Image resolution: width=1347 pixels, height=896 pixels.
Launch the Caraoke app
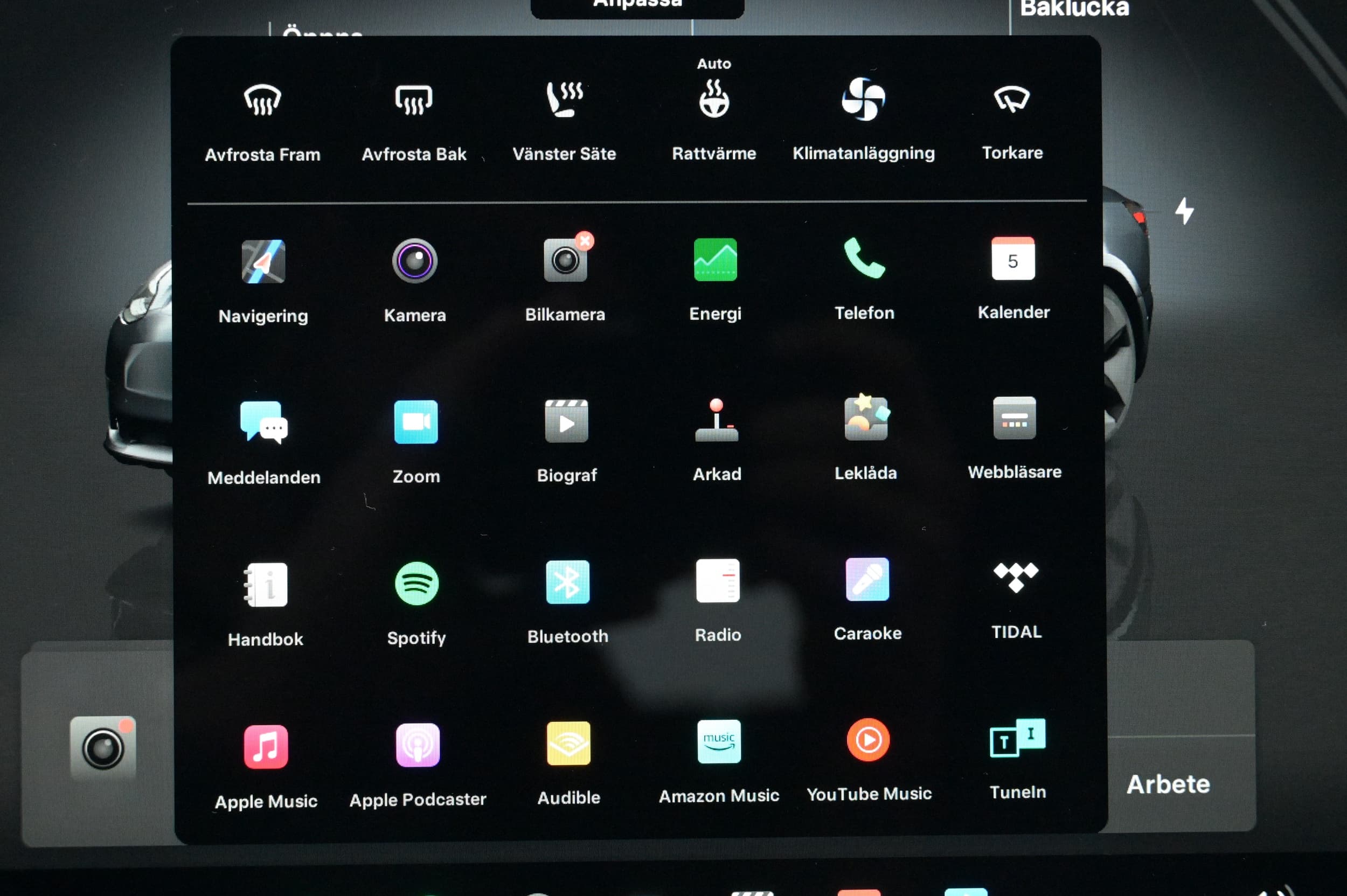click(867, 579)
